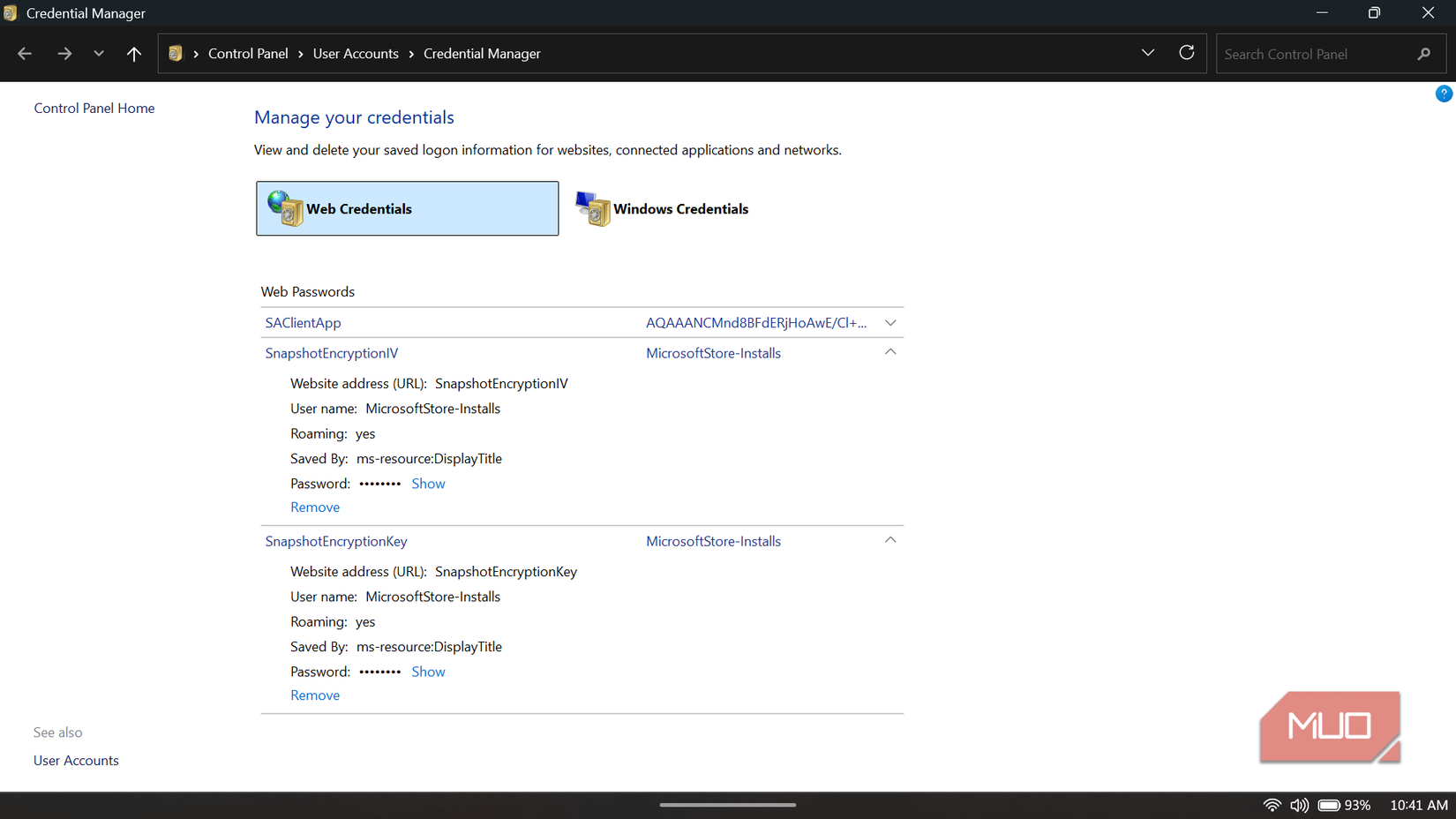This screenshot has height=819, width=1456.
Task: Expand the SAClientApp credential entry
Action: (890, 323)
